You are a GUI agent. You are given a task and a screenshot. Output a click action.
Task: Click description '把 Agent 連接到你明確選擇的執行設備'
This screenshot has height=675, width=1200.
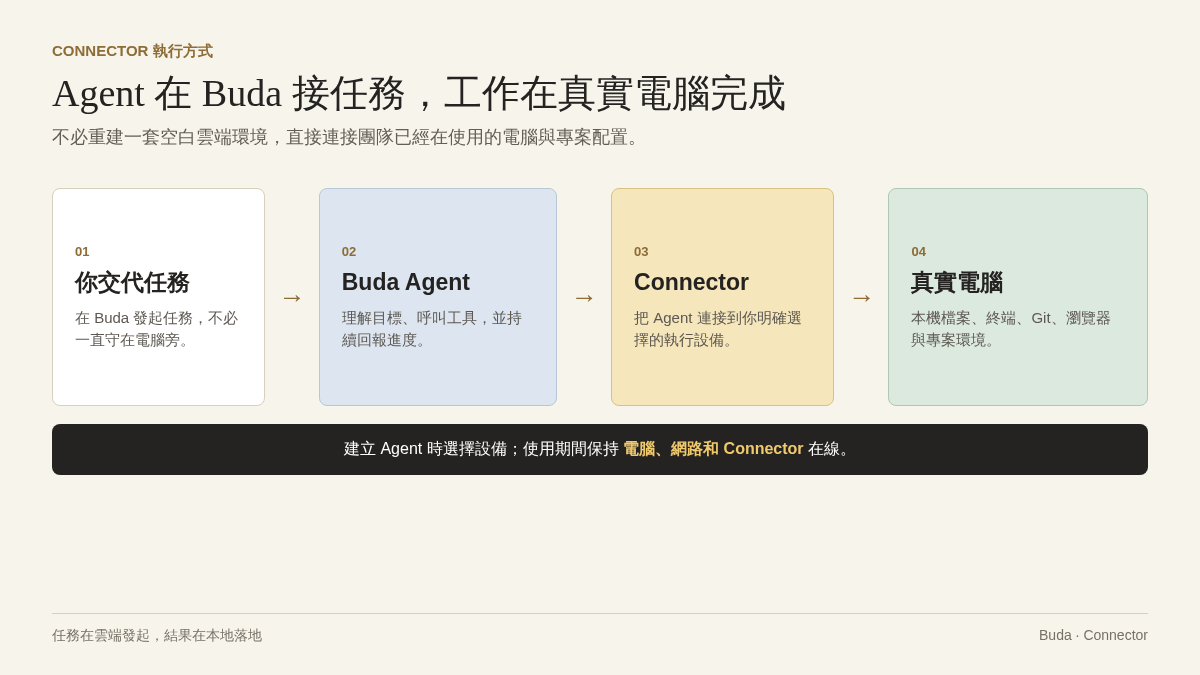point(718,329)
